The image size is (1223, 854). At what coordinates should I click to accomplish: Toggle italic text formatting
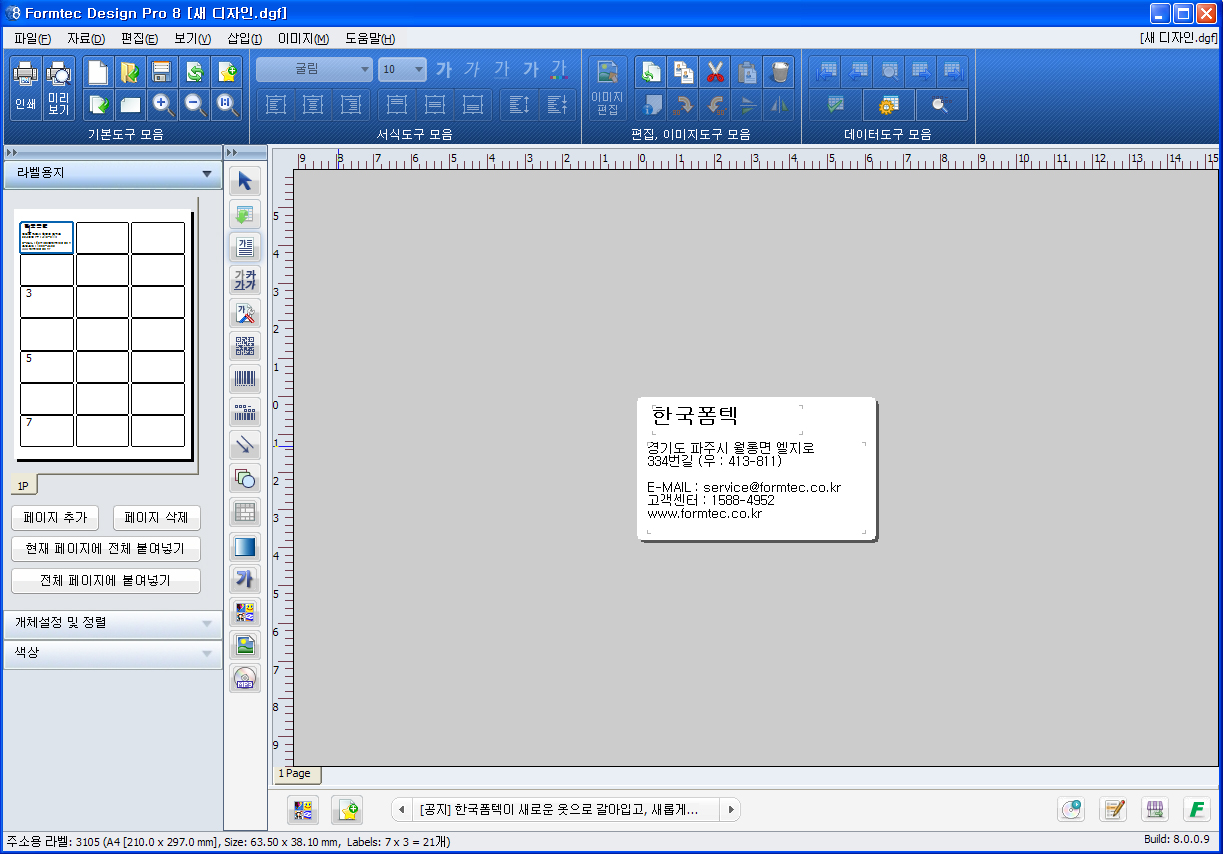(x=472, y=69)
